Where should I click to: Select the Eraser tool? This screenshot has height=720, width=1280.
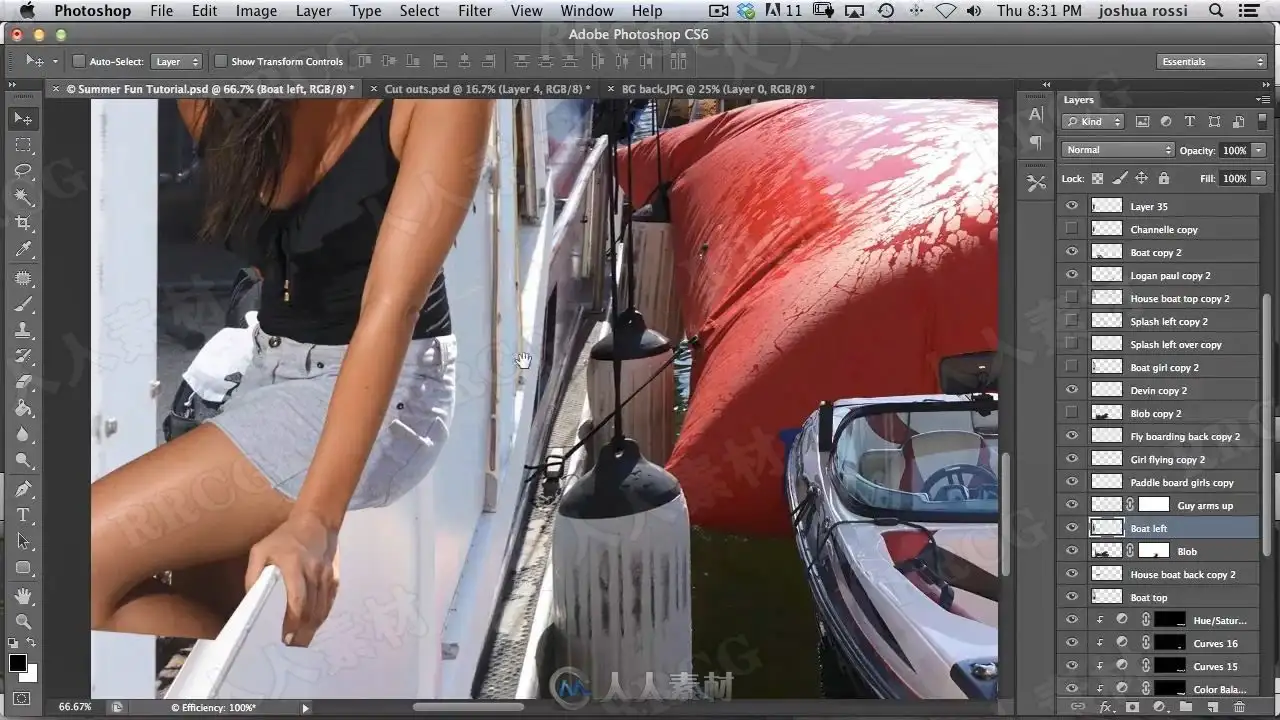pos(23,382)
